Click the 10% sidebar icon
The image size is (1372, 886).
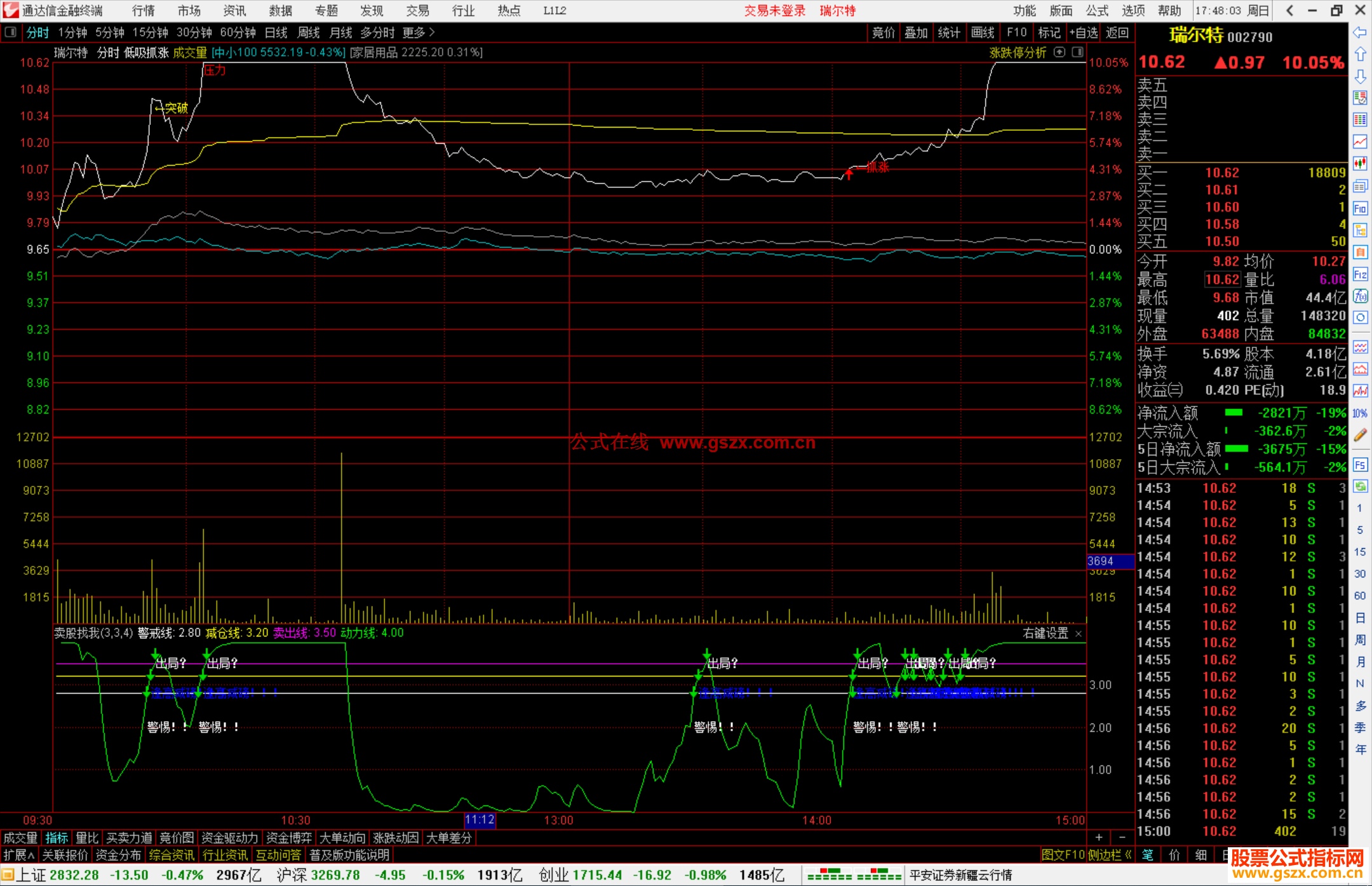pyautogui.click(x=1360, y=413)
